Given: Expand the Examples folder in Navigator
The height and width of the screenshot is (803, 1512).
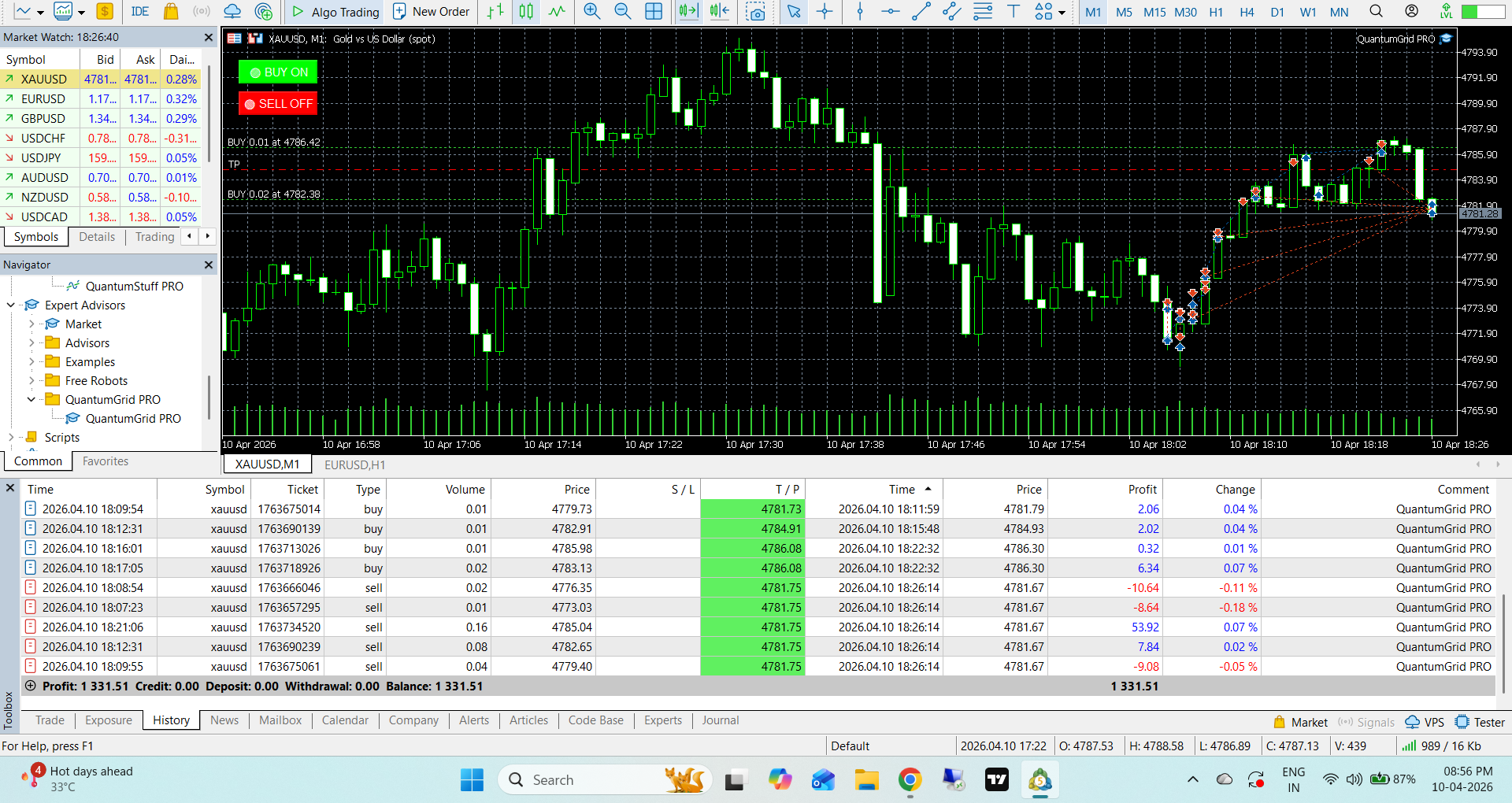Looking at the screenshot, I should tap(31, 362).
